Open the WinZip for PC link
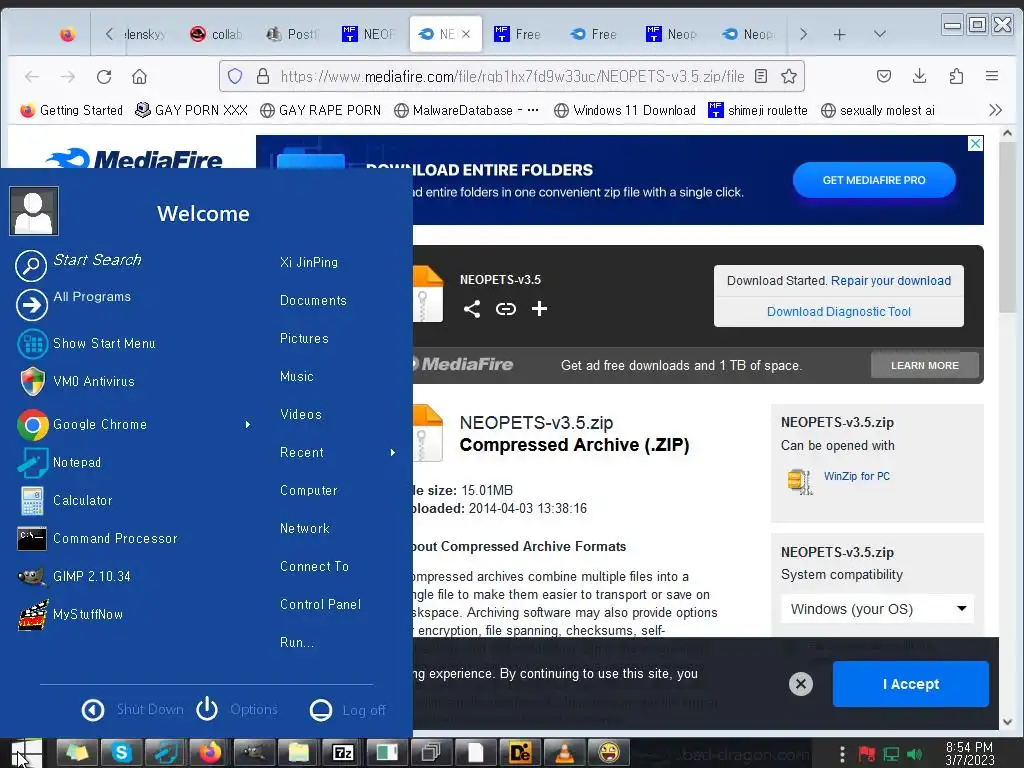The width and height of the screenshot is (1024, 768). click(x=856, y=476)
